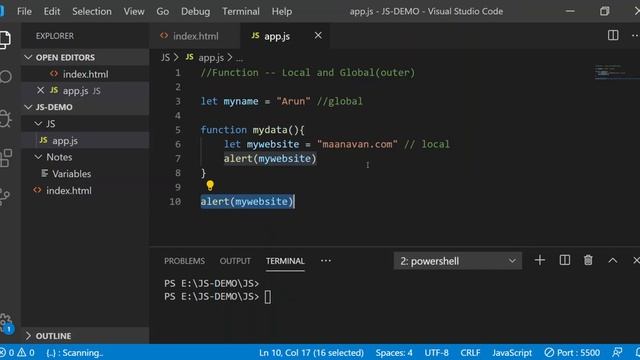
Task: Open the View menu
Action: [x=134, y=11]
